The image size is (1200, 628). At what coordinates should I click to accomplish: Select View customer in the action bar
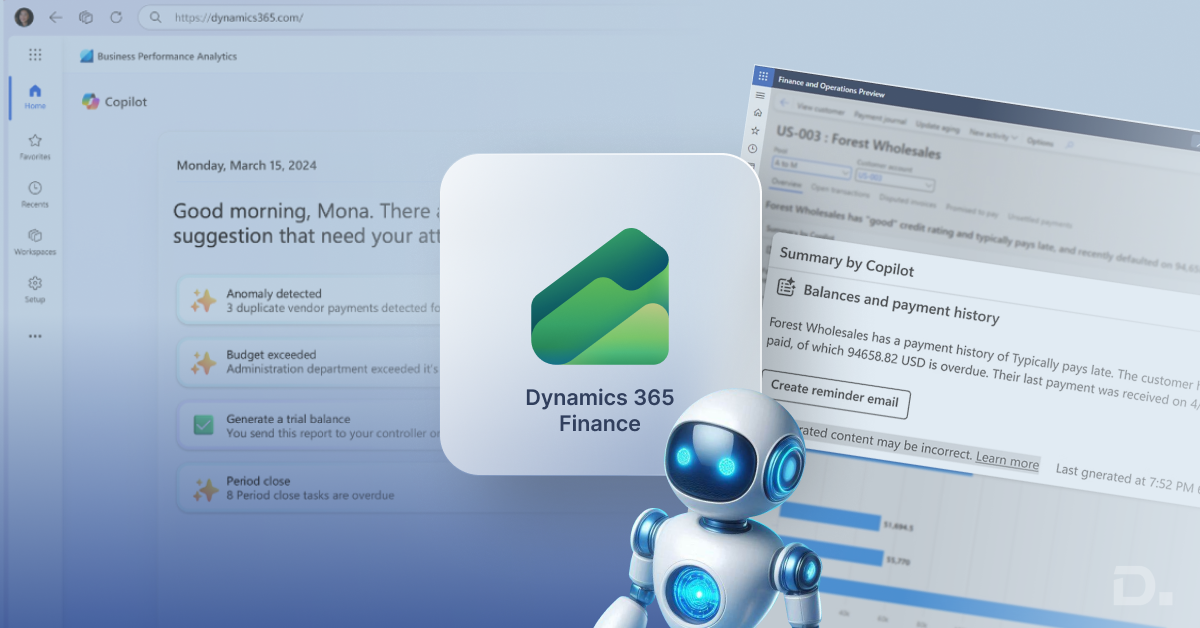(821, 109)
